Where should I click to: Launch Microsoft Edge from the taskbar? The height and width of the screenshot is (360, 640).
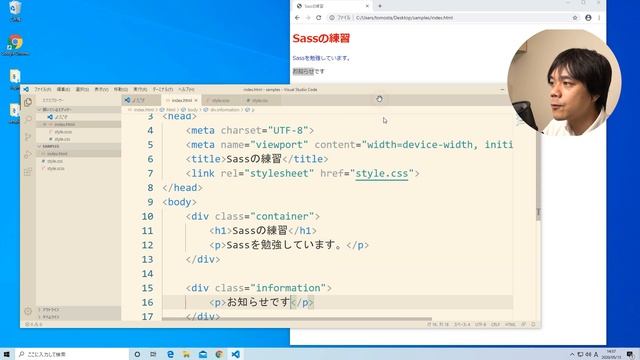170,354
